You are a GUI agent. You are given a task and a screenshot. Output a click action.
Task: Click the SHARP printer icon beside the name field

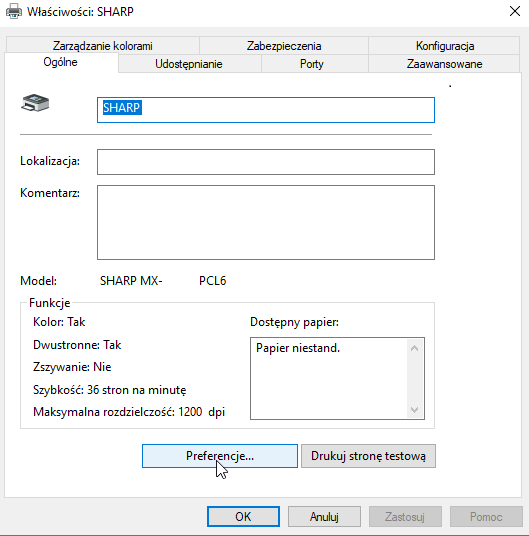pos(35,103)
